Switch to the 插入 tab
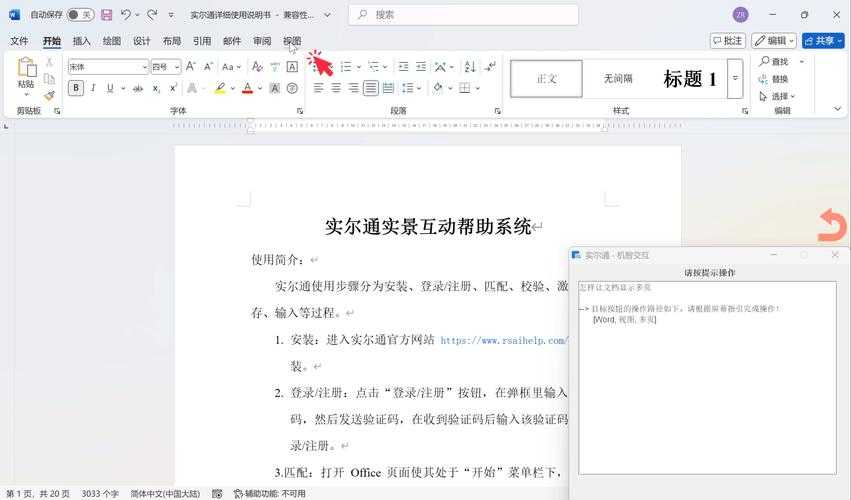 81,41
